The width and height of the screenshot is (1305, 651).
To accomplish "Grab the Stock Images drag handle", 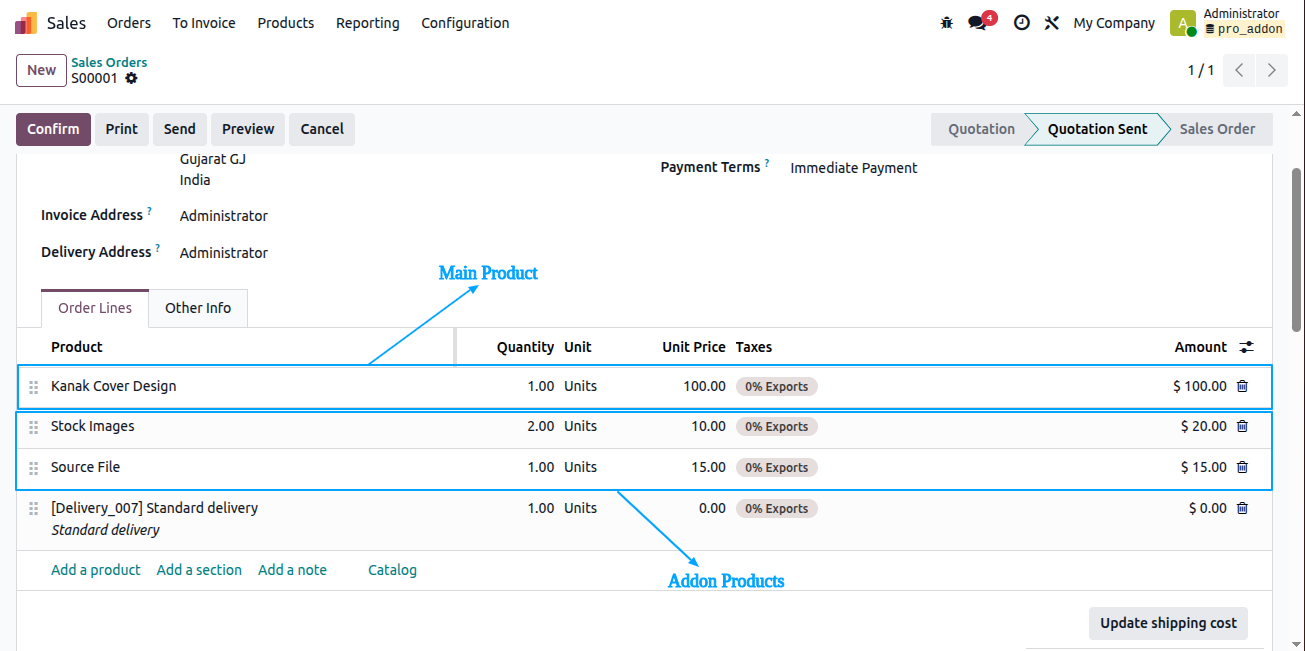I will (33, 427).
